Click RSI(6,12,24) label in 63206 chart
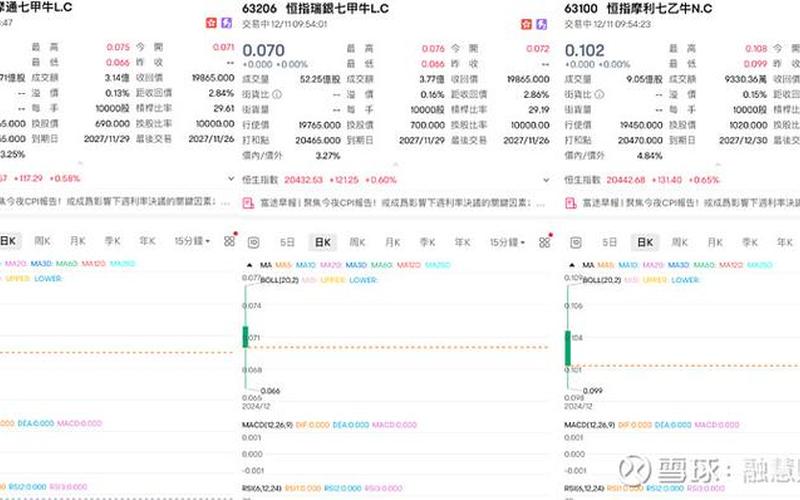The image size is (800, 500). point(262,488)
